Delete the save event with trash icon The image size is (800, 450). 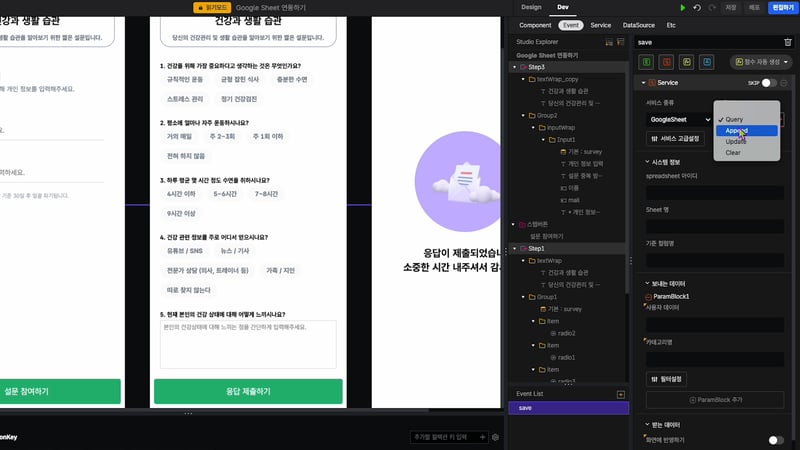point(788,42)
